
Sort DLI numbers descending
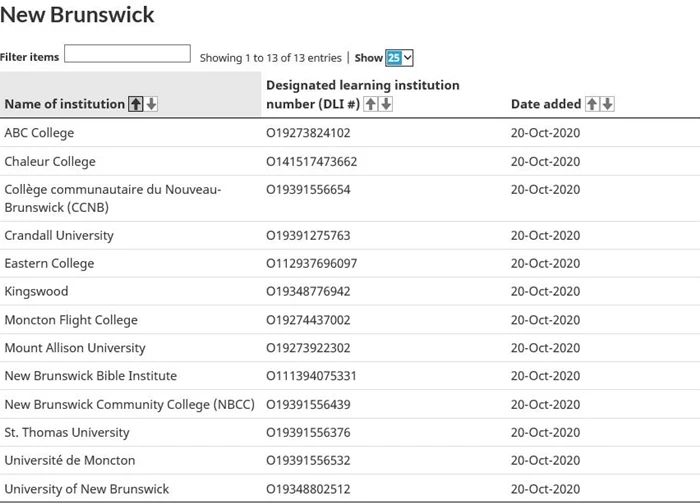pos(386,104)
